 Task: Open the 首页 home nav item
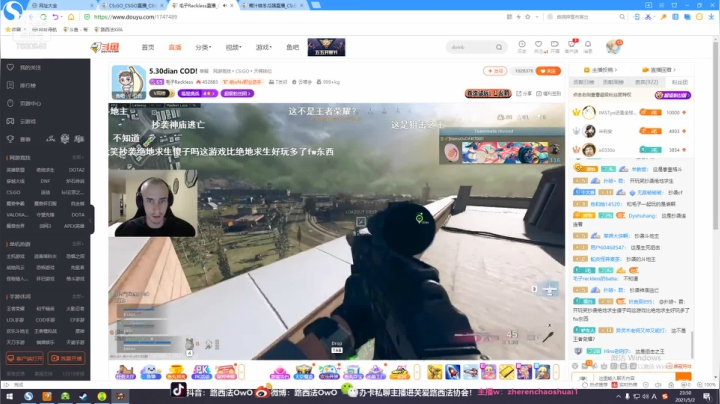148,47
